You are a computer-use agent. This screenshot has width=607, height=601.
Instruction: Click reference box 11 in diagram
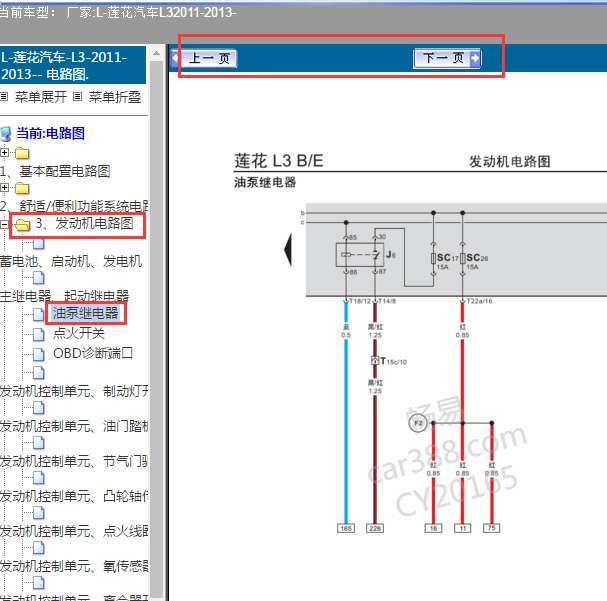point(463,528)
